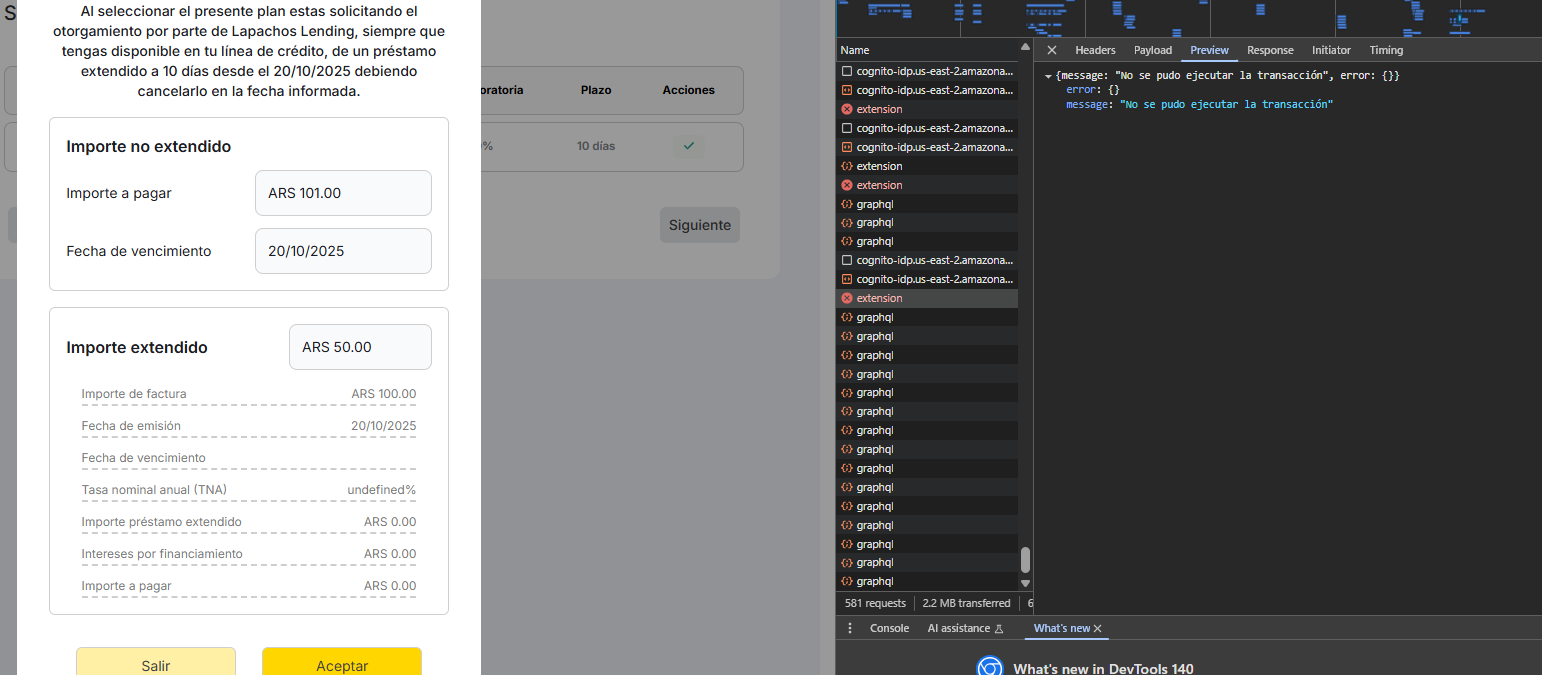Screen dimensions: 1542x675
Task: Close the What's new drawer tab
Action: [1098, 628]
